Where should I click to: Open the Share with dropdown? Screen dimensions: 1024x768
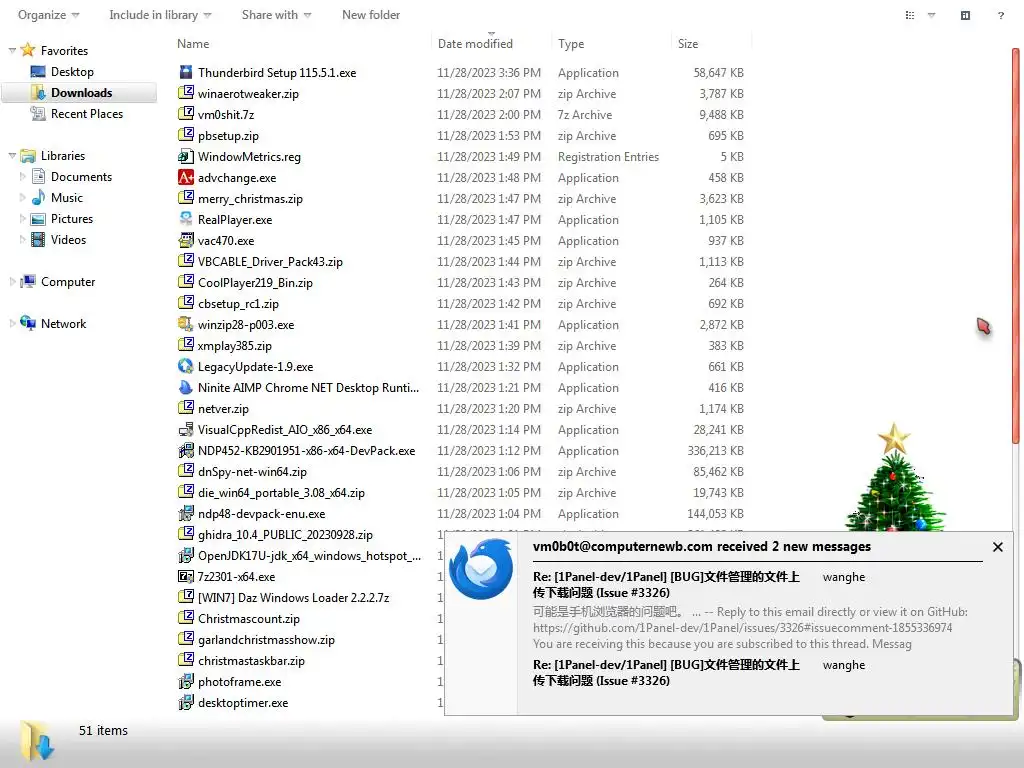click(x=276, y=14)
